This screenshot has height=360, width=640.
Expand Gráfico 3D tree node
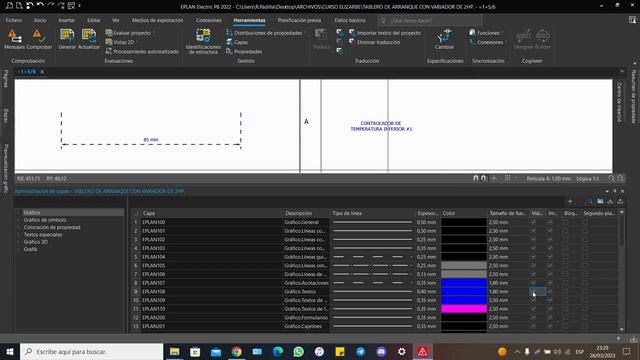click(x=18, y=242)
